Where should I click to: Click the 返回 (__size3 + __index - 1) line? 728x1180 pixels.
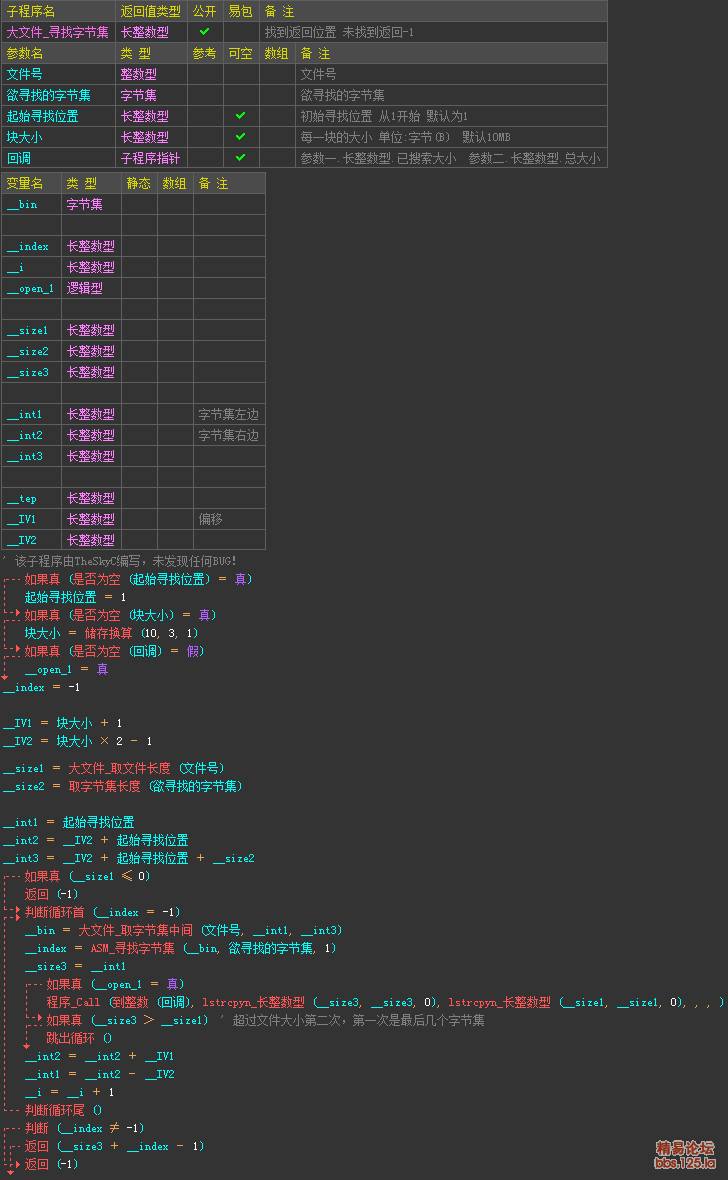point(114,1146)
